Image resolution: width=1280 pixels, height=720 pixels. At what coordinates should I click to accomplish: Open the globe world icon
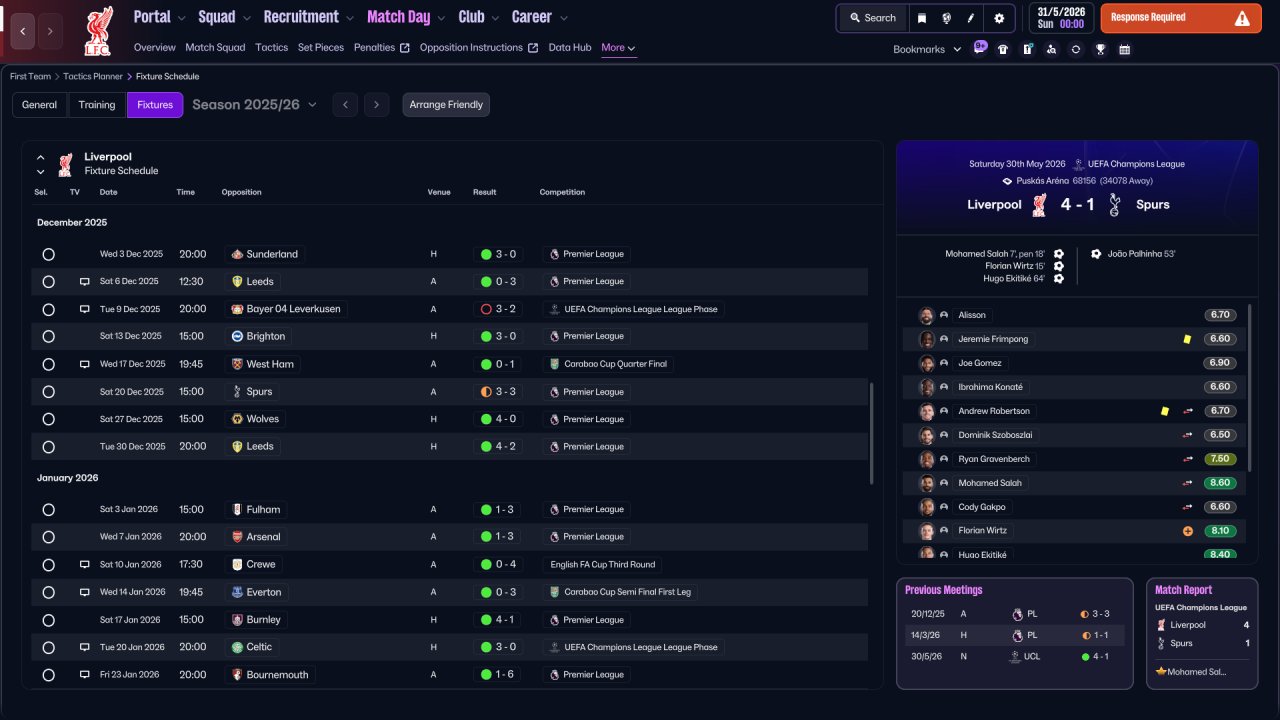pos(947,18)
